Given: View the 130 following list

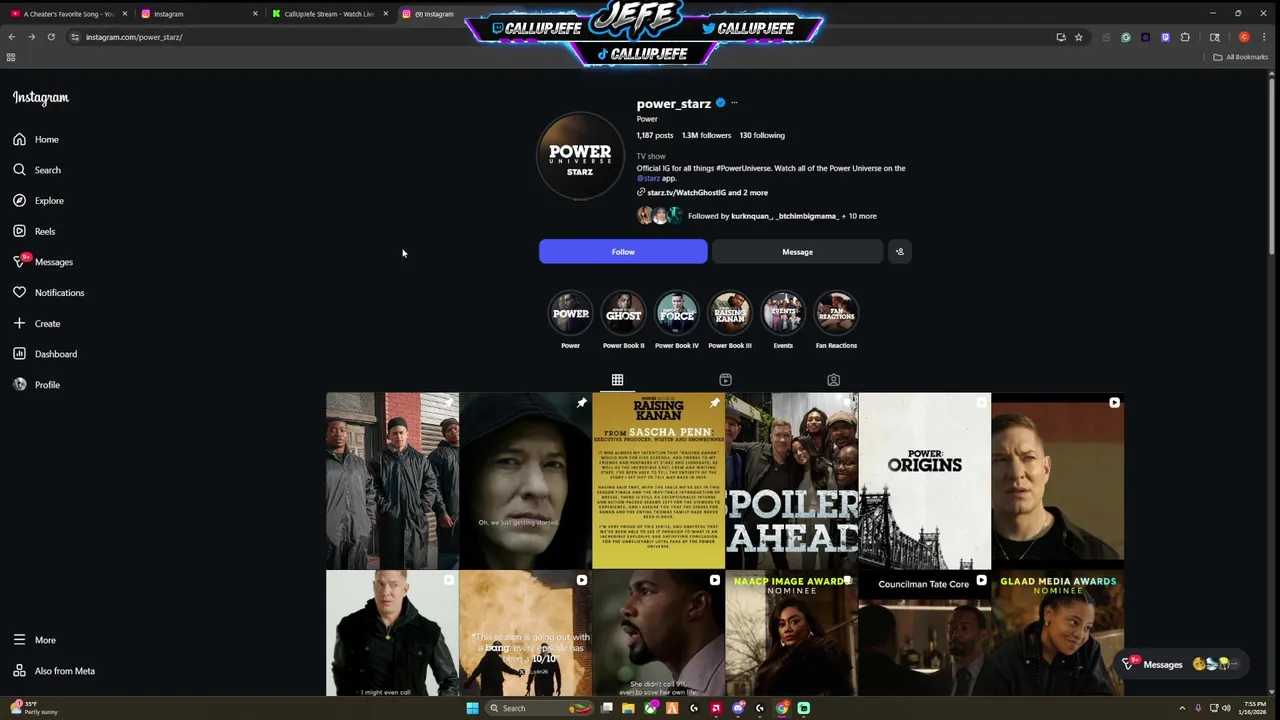Looking at the screenshot, I should 762,135.
